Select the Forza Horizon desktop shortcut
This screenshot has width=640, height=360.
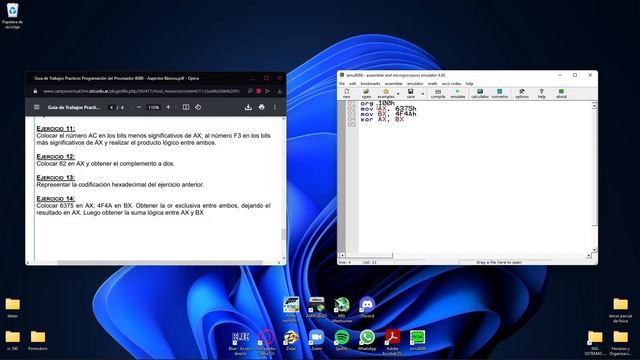click(x=291, y=309)
